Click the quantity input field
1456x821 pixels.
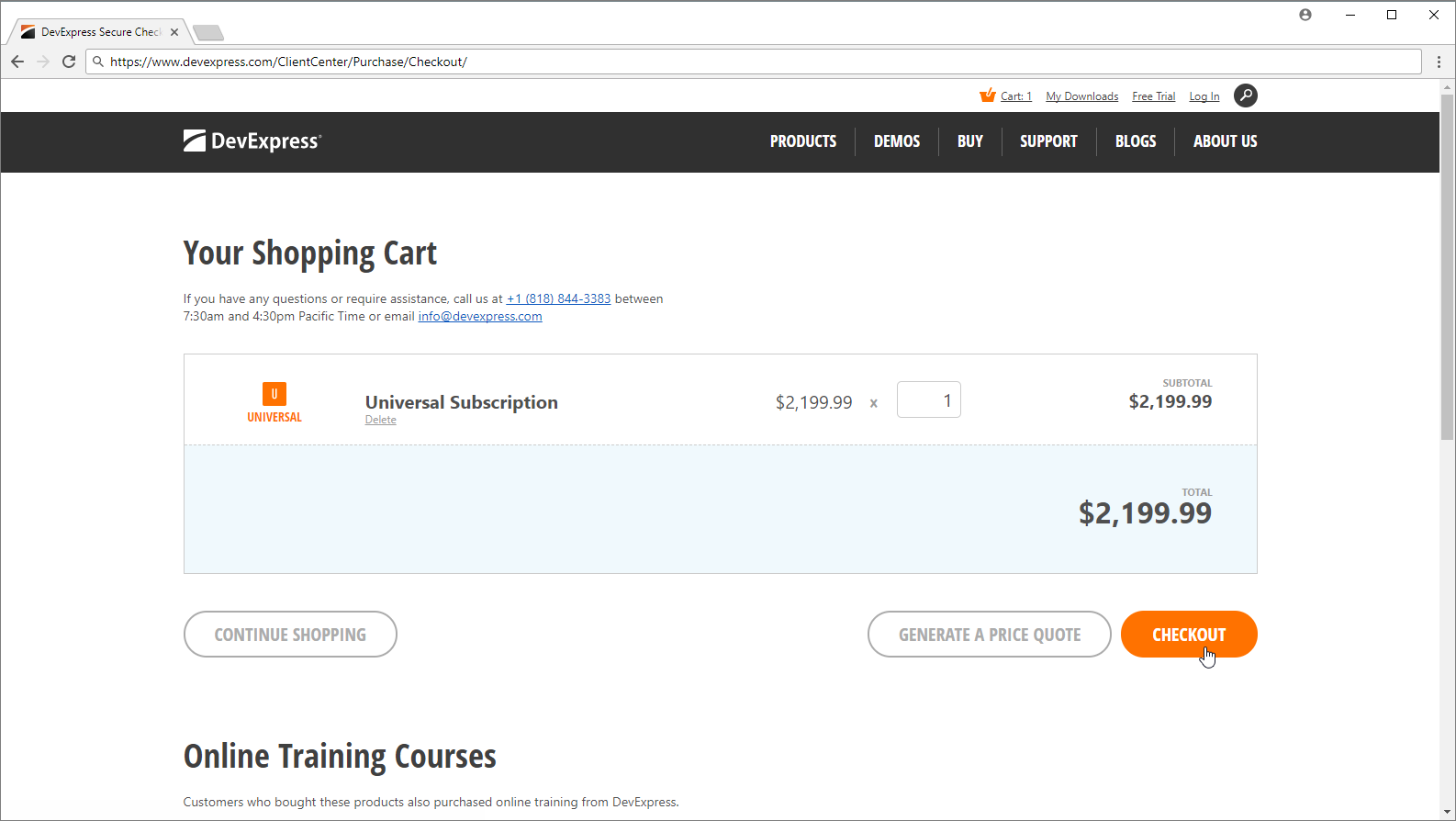(x=929, y=399)
